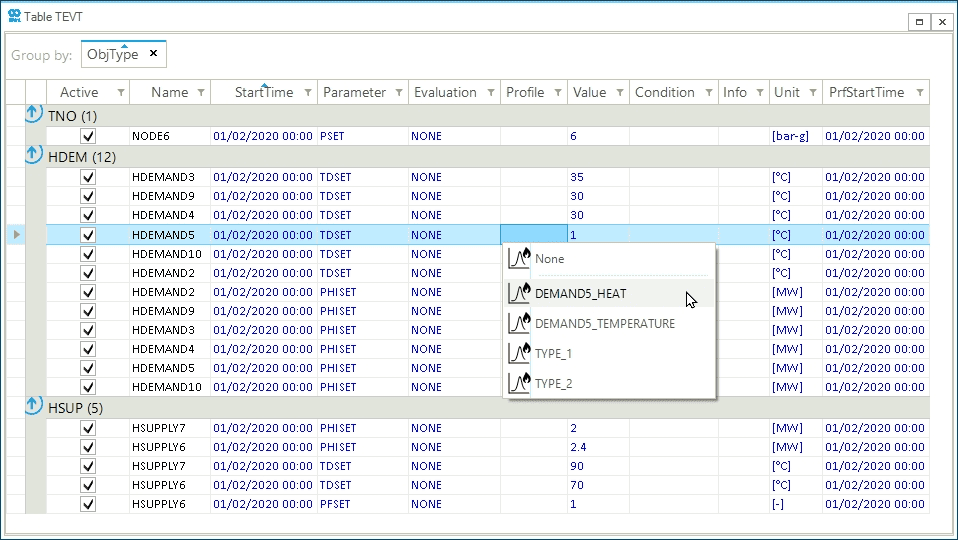
Task: Open the Parameter column filter icon
Action: (x=399, y=93)
